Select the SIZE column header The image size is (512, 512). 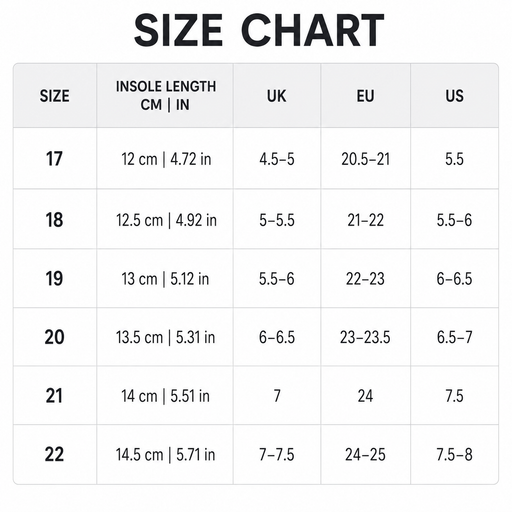pos(55,96)
